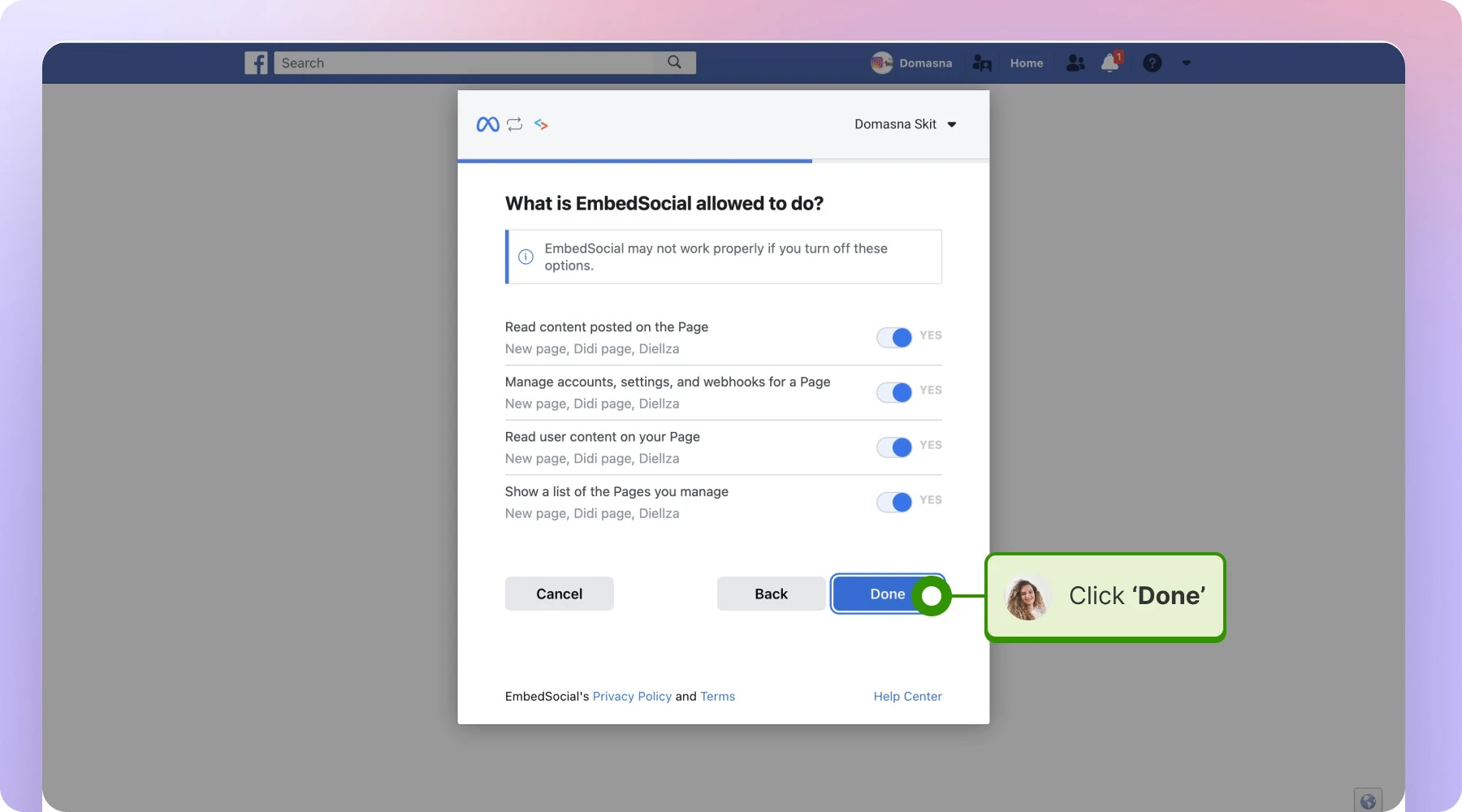
Task: Click the Find Friends icon
Action: pyautogui.click(x=982, y=63)
